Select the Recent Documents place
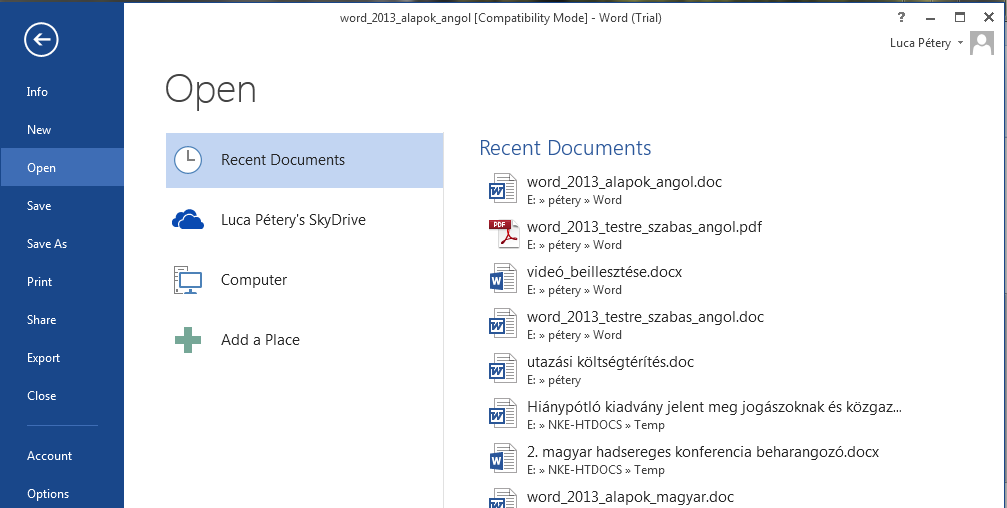Screen dimensions: 1007x508 pyautogui.click(x=304, y=160)
